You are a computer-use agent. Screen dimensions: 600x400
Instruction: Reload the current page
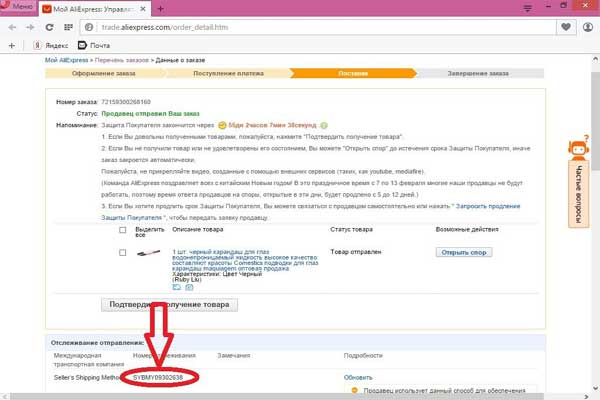[x=49, y=27]
